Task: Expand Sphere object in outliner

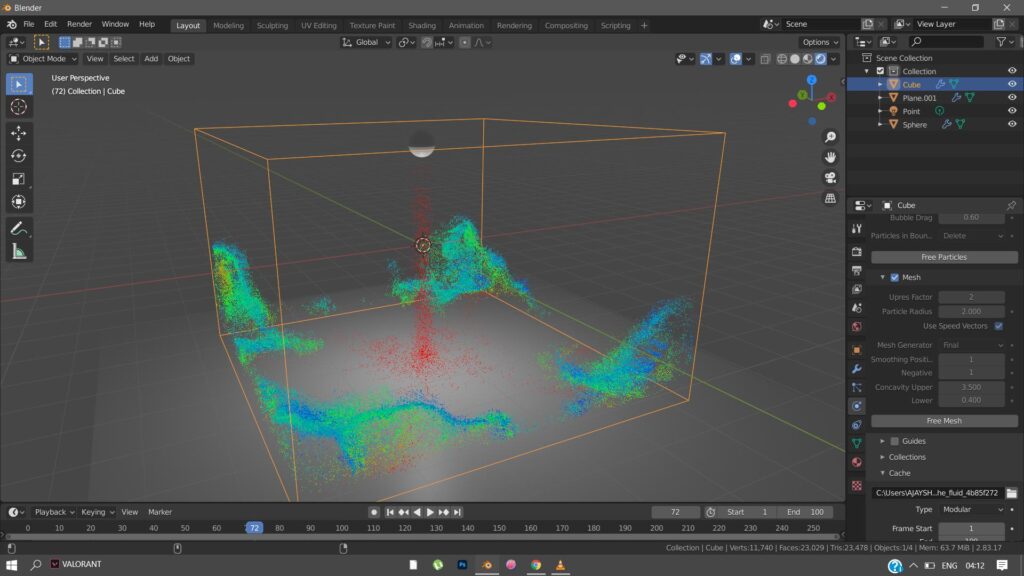Action: (x=880, y=124)
